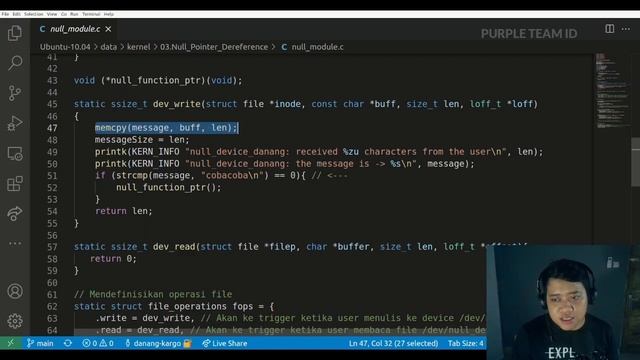The width and height of the screenshot is (640, 360).
Task: Click null_function_ptr(); call on line 52
Action: (168, 187)
